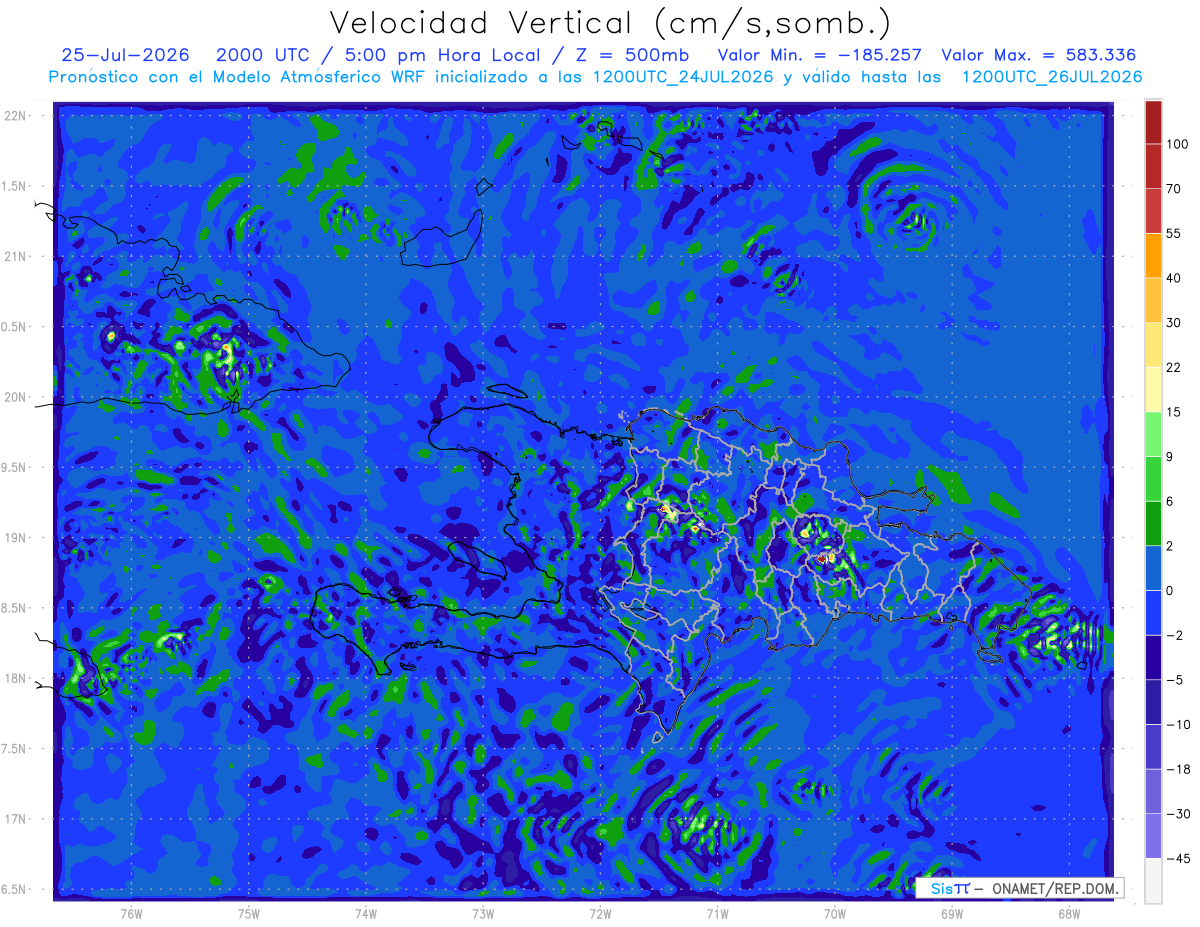Click the "68W" longitude axis label
Image resolution: width=1200 pixels, height=927 pixels.
pyautogui.click(x=1068, y=914)
